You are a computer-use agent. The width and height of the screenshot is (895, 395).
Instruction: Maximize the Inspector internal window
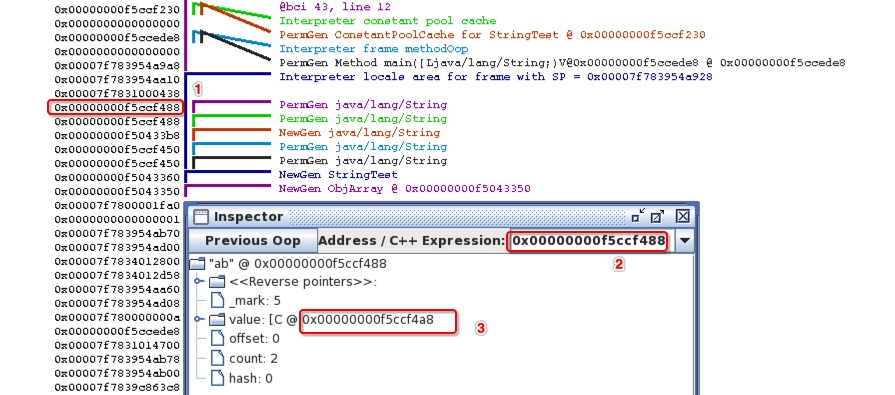[657, 216]
